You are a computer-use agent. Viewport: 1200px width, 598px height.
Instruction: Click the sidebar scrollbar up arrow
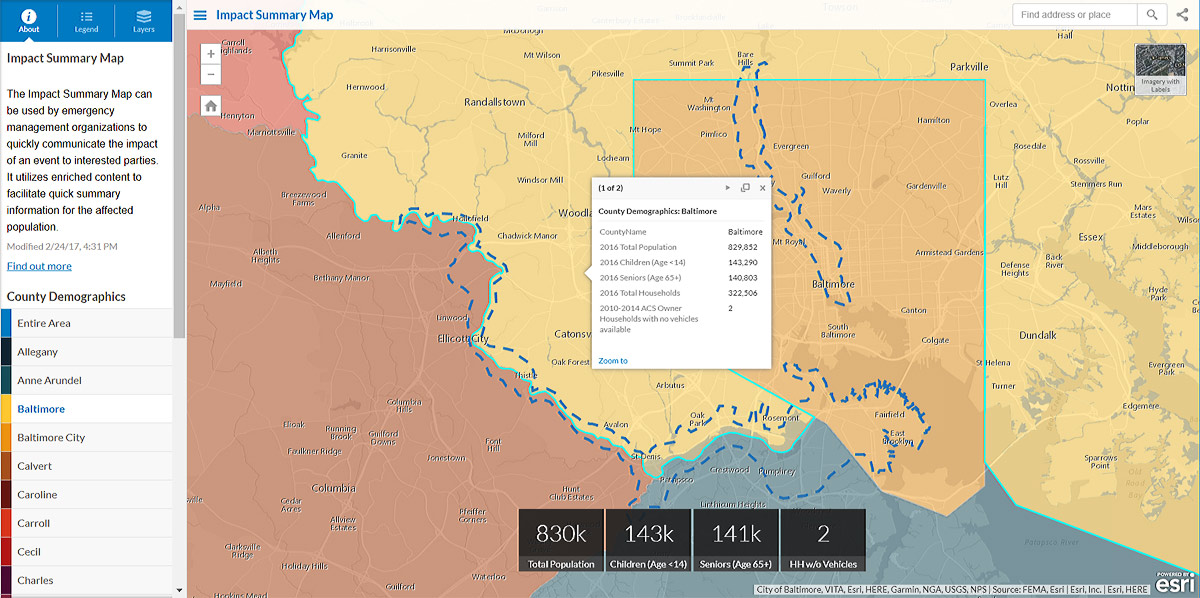coord(179,5)
